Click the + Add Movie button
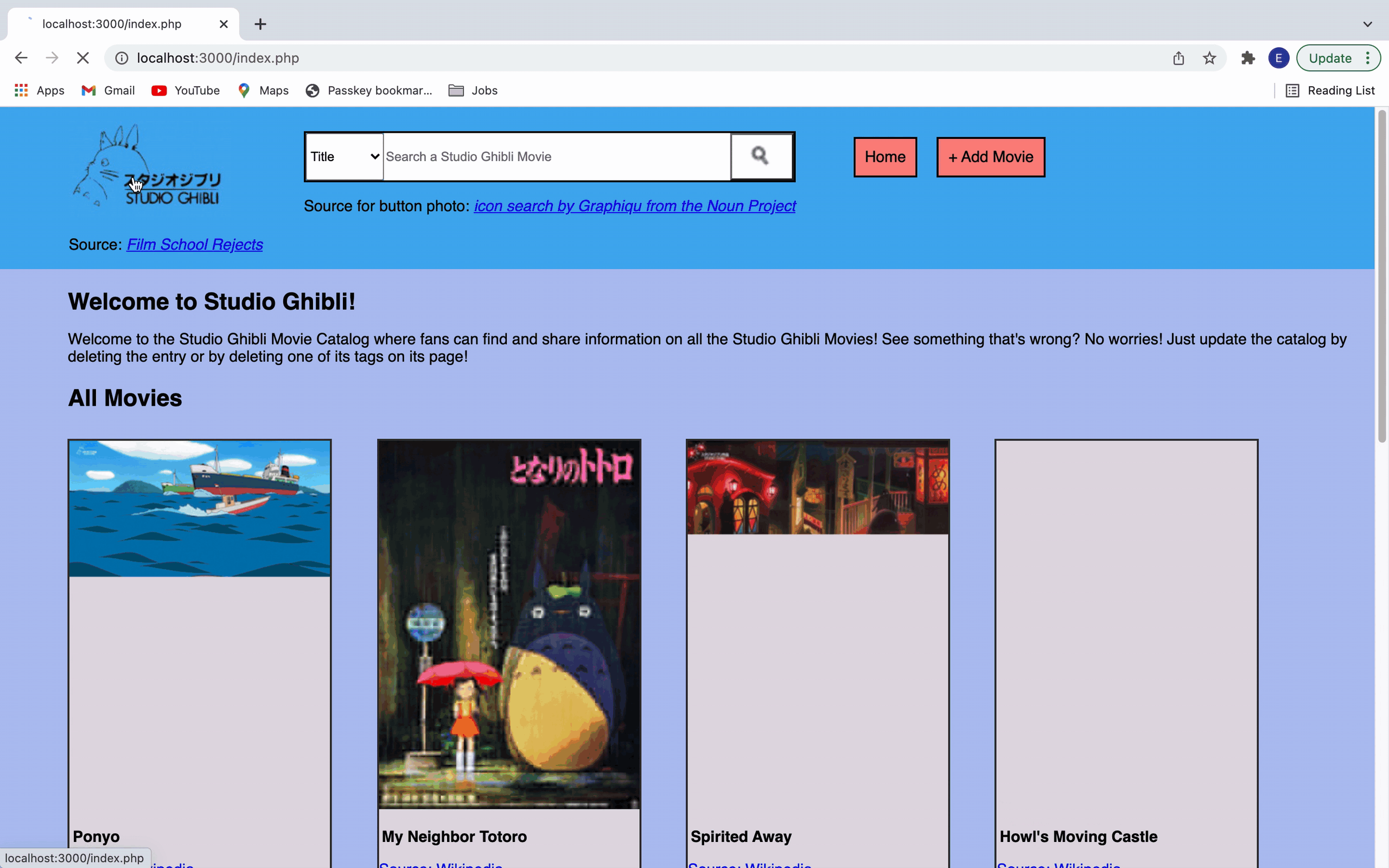Image resolution: width=1389 pixels, height=868 pixels. pyautogui.click(x=990, y=157)
